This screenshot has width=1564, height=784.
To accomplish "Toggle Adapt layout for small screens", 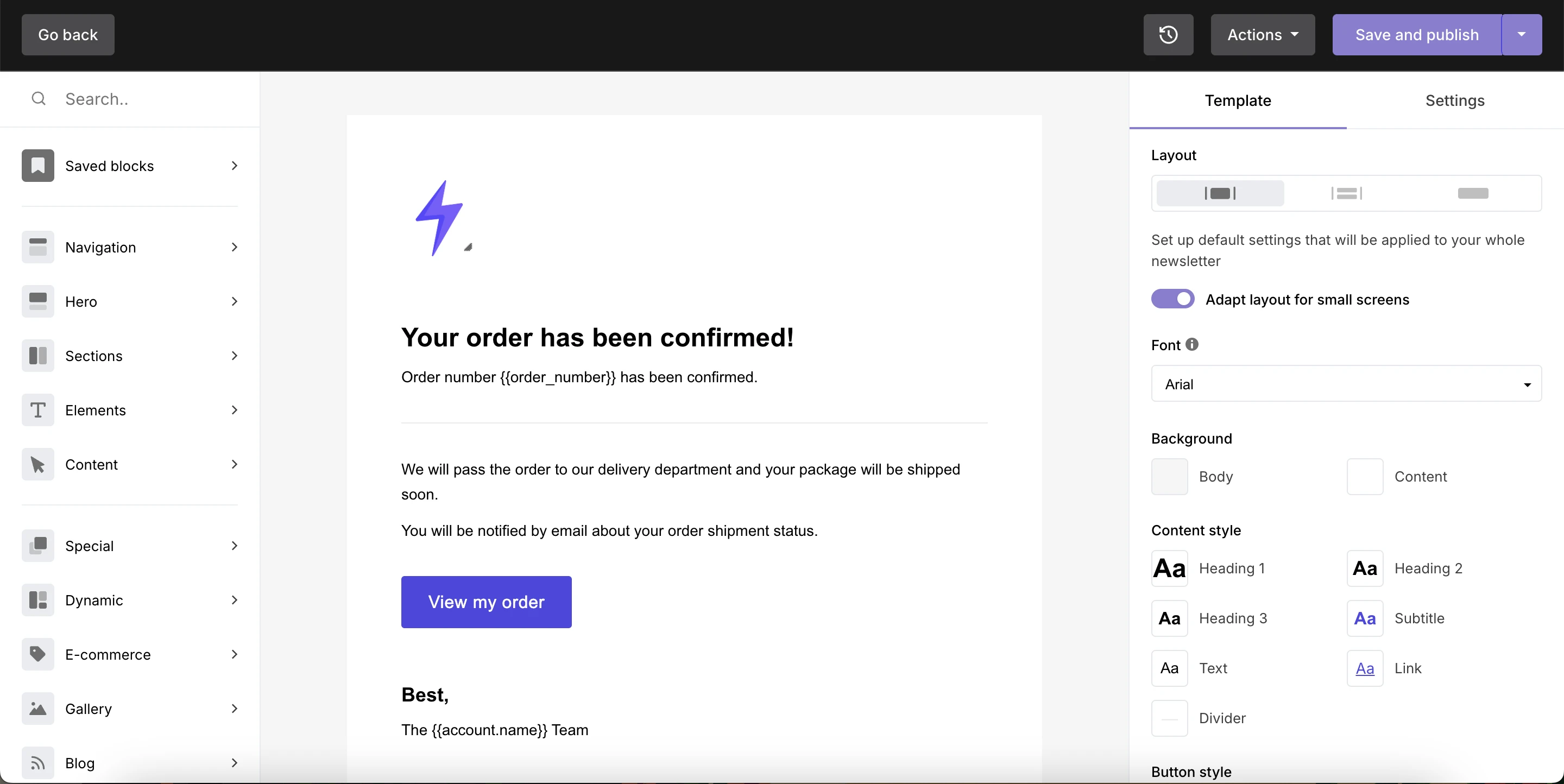I will pos(1172,299).
